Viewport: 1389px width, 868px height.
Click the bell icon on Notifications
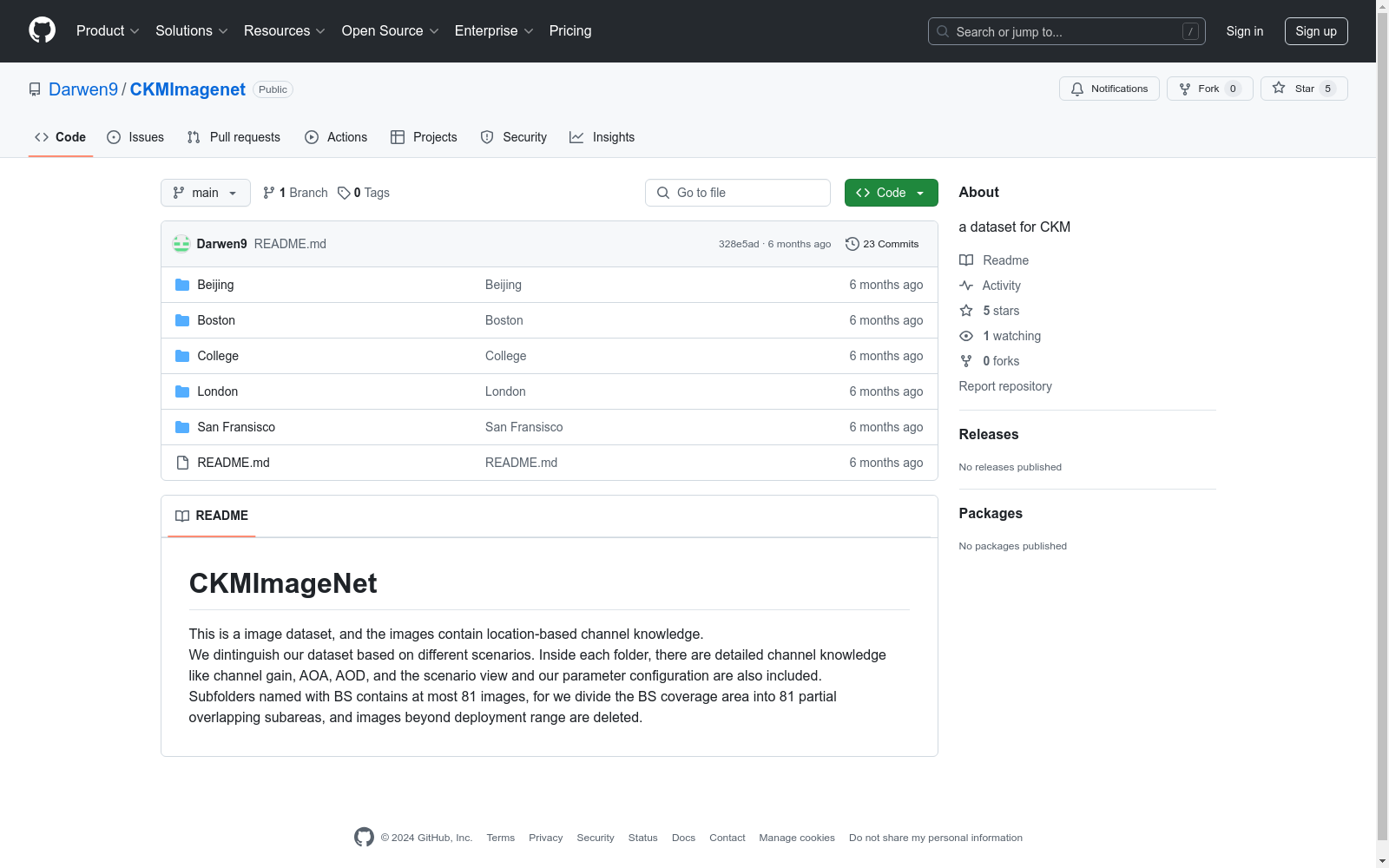click(1077, 89)
